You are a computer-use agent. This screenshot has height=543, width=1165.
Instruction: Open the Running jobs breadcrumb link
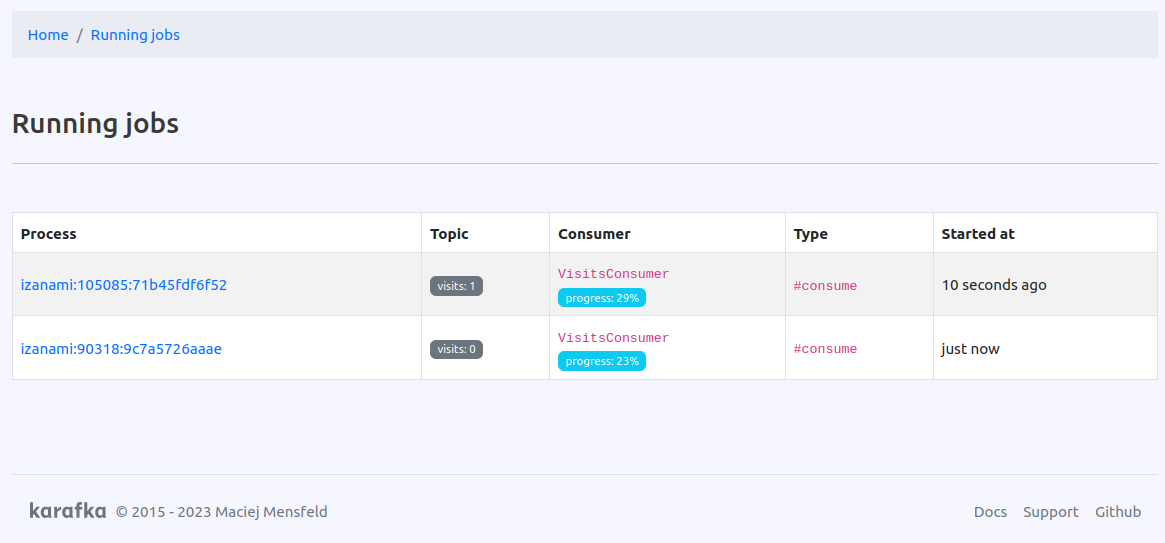pos(135,35)
